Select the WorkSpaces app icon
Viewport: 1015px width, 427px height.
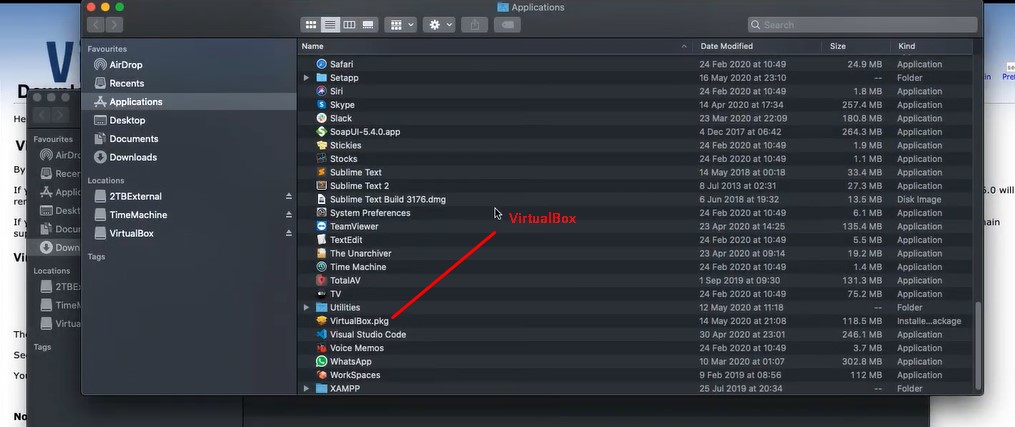click(x=321, y=375)
